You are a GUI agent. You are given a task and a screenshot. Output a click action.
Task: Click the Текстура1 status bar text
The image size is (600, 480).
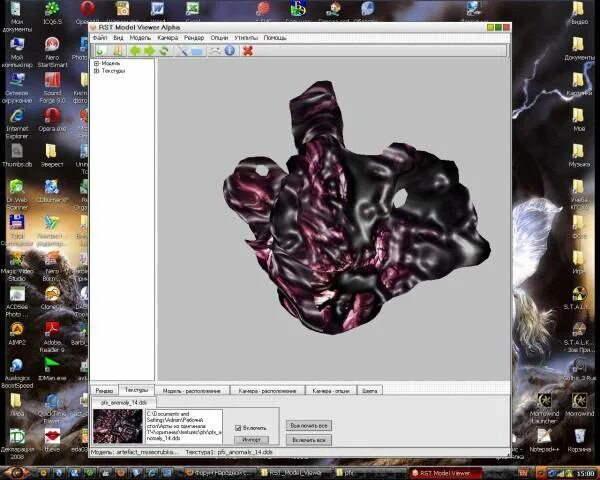tap(229, 452)
